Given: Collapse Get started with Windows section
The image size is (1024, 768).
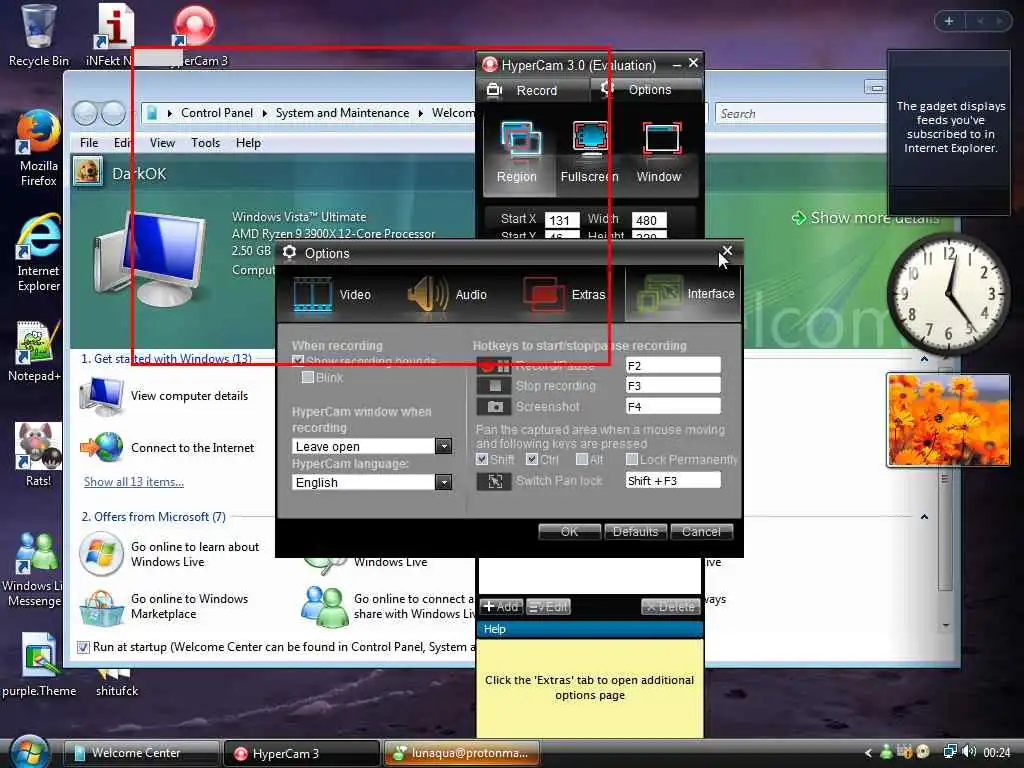Looking at the screenshot, I should click(924, 359).
